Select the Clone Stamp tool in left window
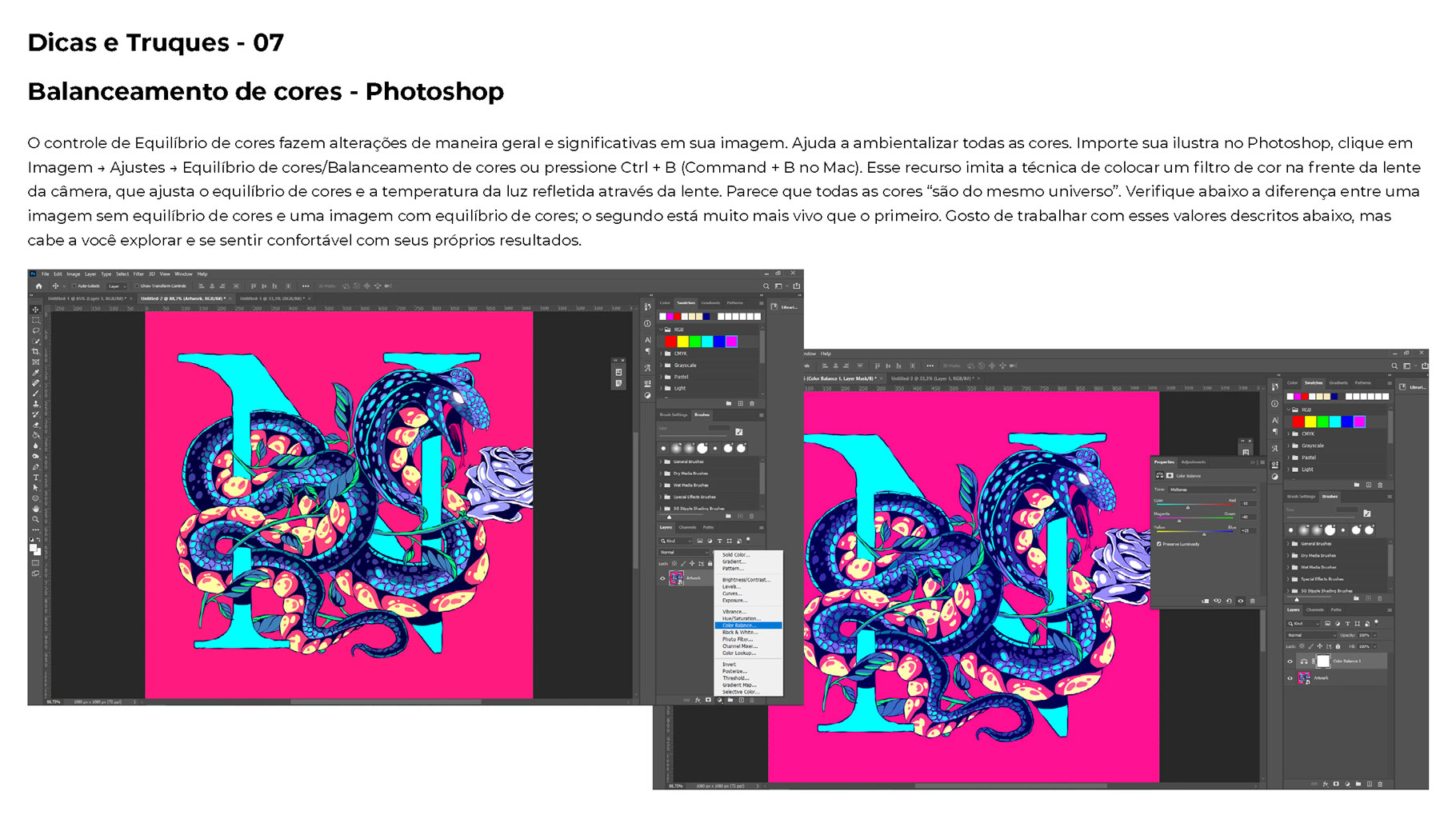The width and height of the screenshot is (1456, 819). pos(35,403)
